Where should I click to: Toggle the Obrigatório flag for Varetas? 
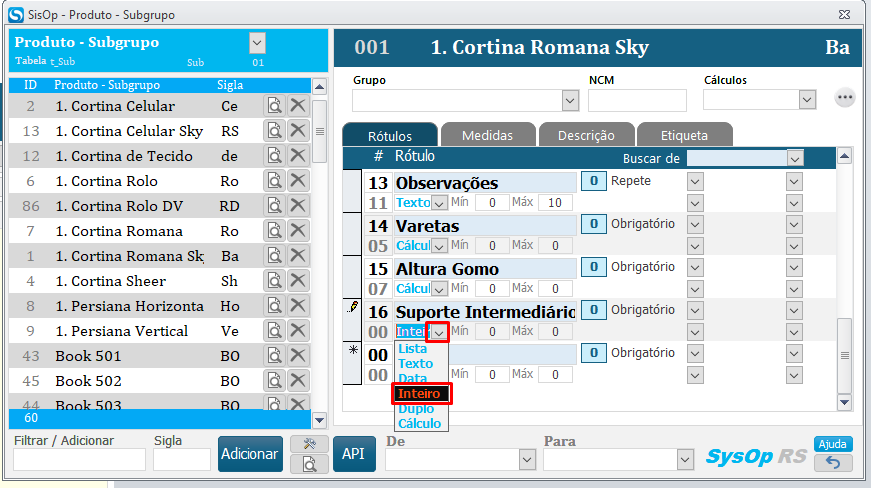pos(593,224)
